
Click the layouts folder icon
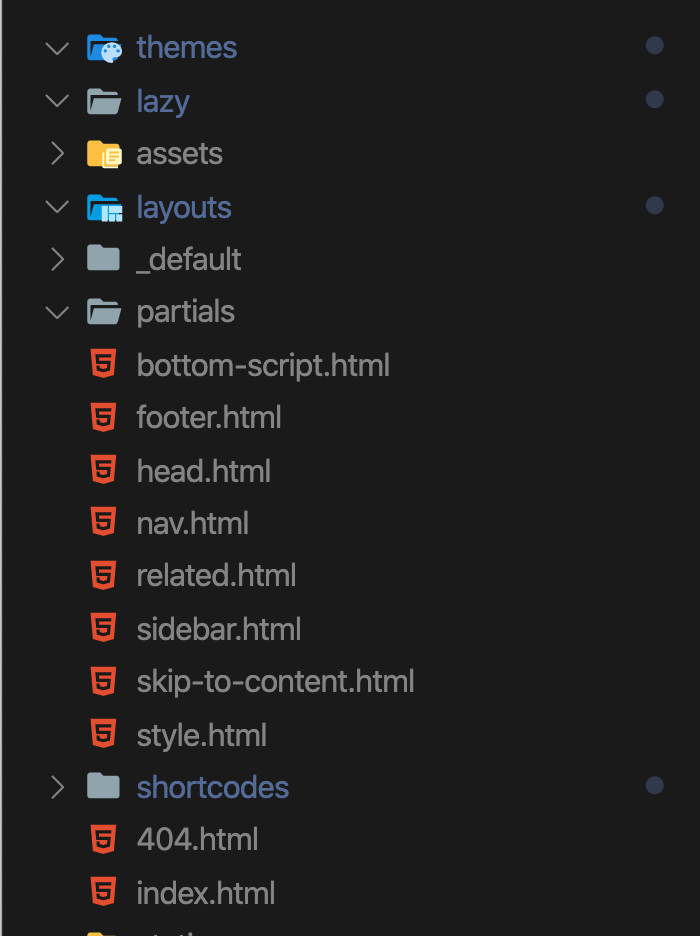coord(104,208)
